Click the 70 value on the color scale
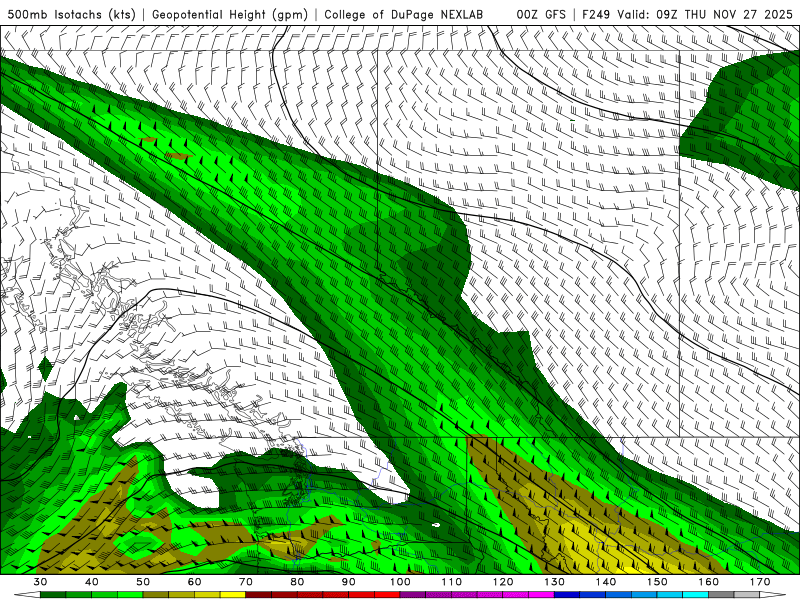Image resolution: width=800 pixels, height=600 pixels. (x=246, y=582)
